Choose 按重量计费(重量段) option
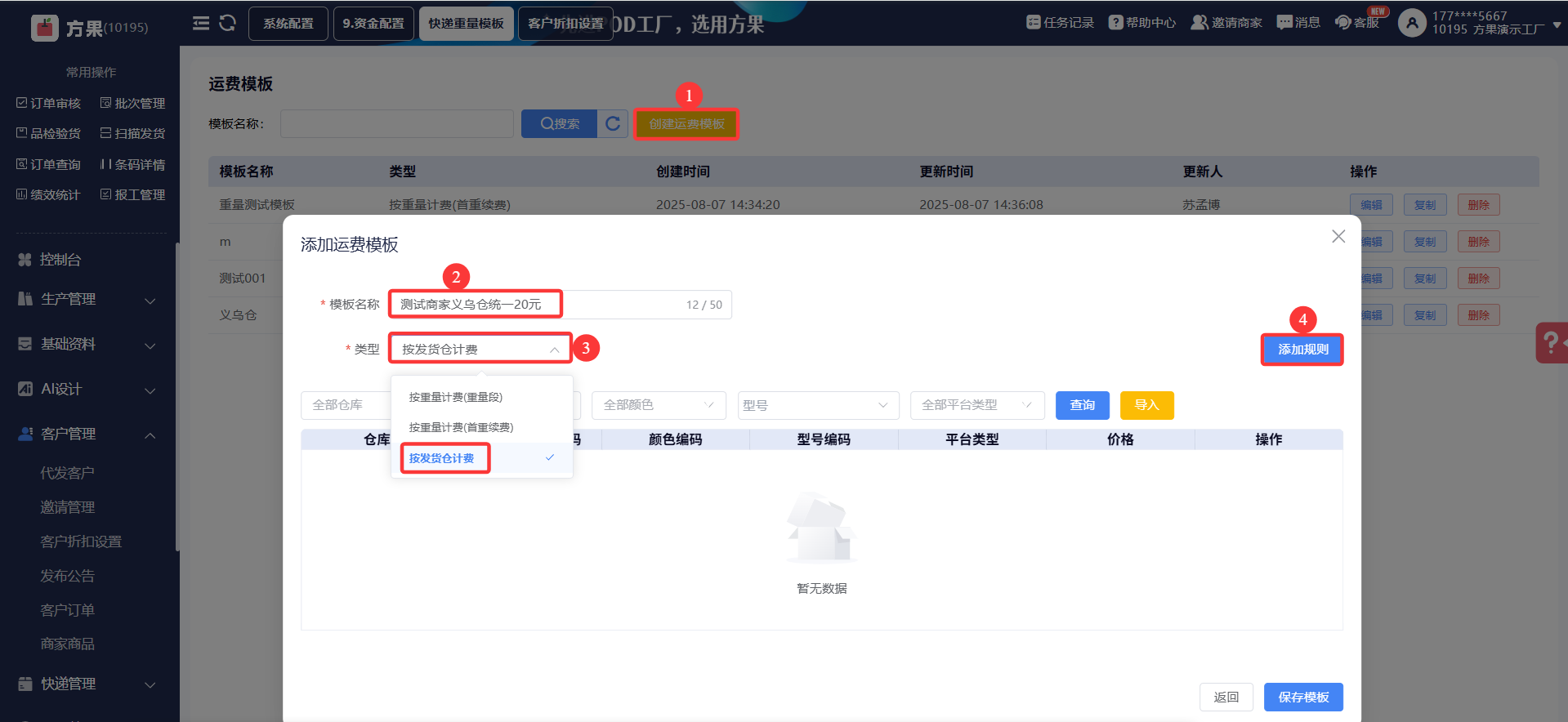 482,398
